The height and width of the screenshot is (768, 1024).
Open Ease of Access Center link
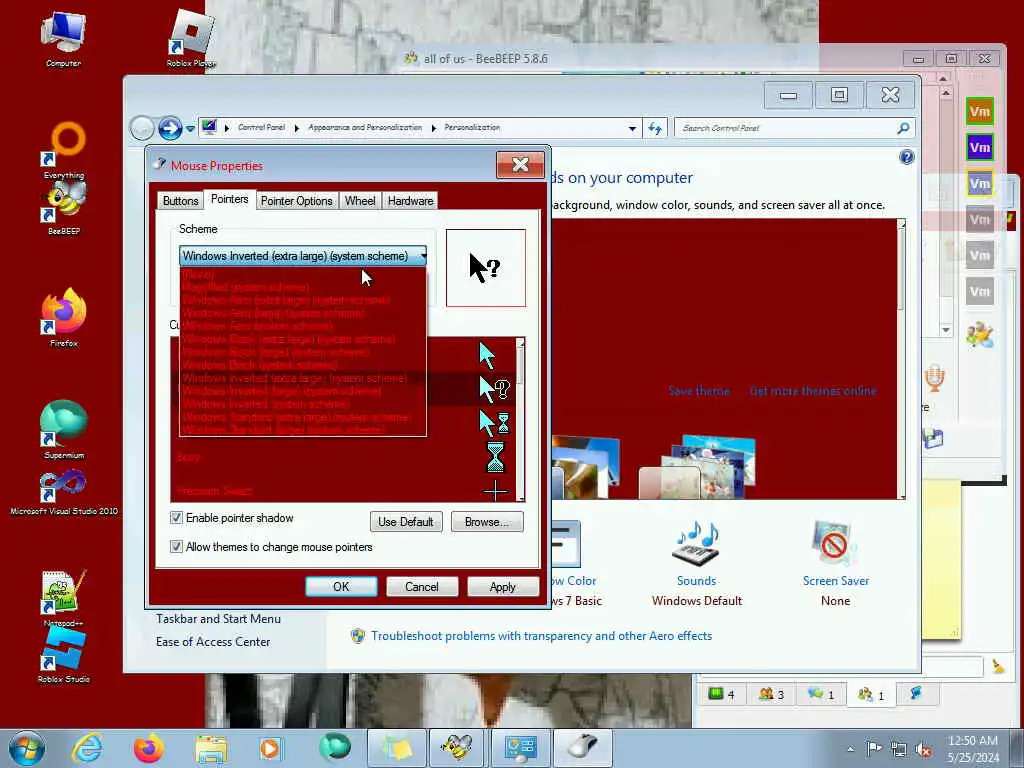click(x=213, y=642)
